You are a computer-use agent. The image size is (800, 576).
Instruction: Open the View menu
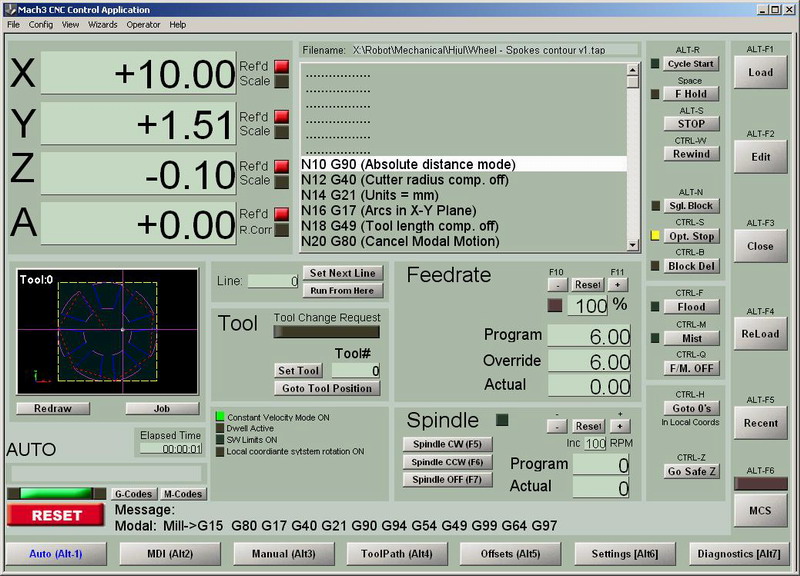click(70, 24)
